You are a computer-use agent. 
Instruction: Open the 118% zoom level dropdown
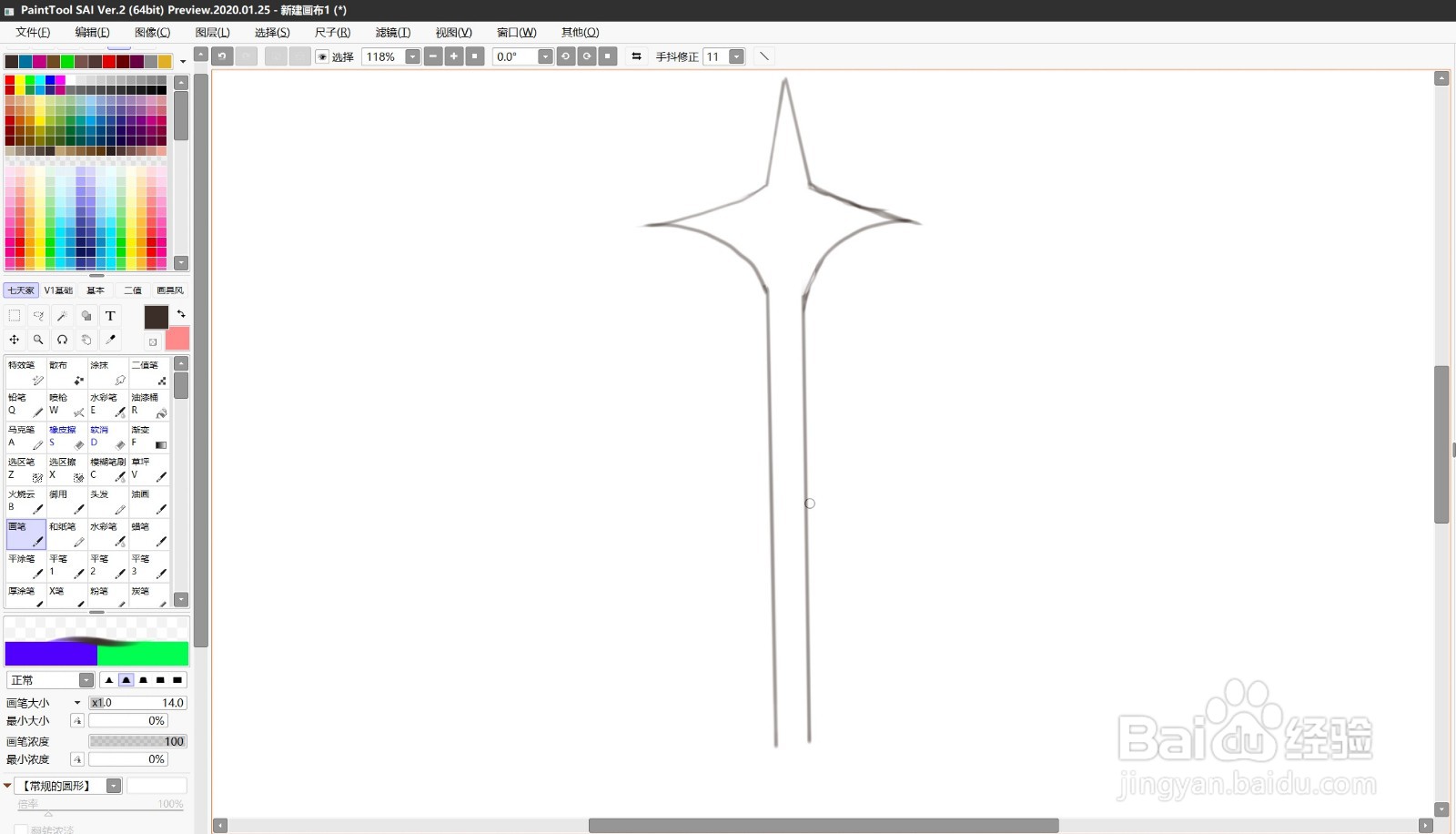coord(412,56)
